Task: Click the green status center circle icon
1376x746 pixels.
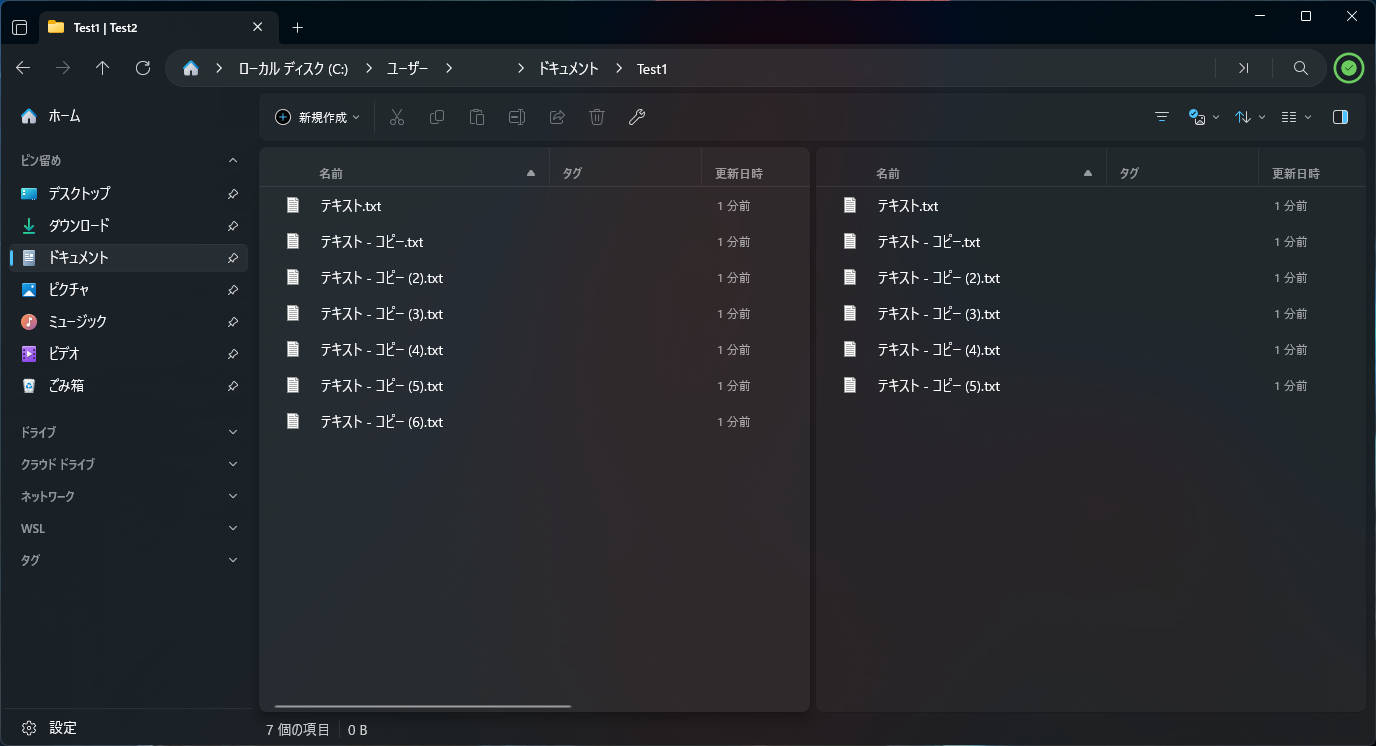Action: point(1349,68)
